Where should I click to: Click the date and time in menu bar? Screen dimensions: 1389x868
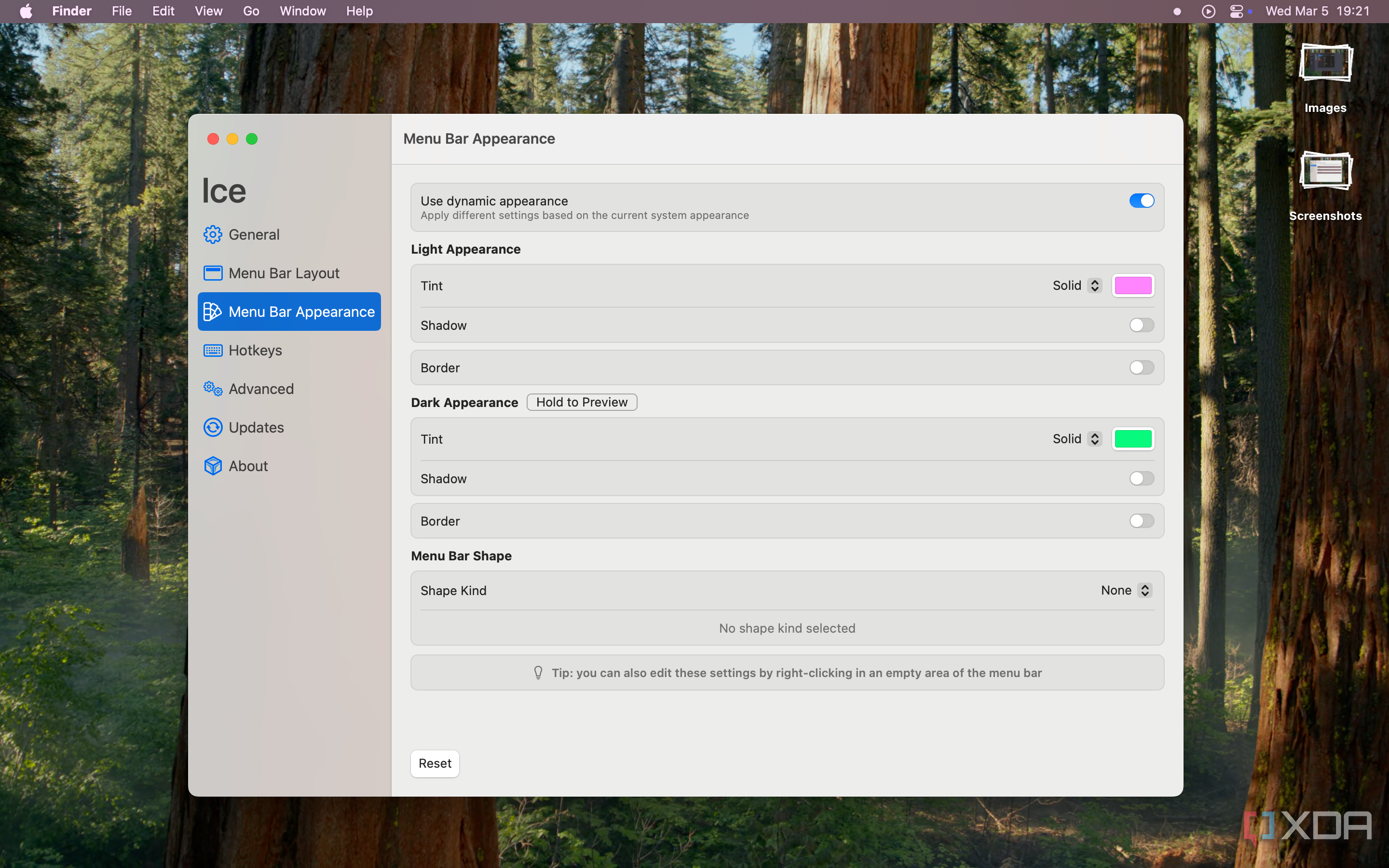[1317, 11]
